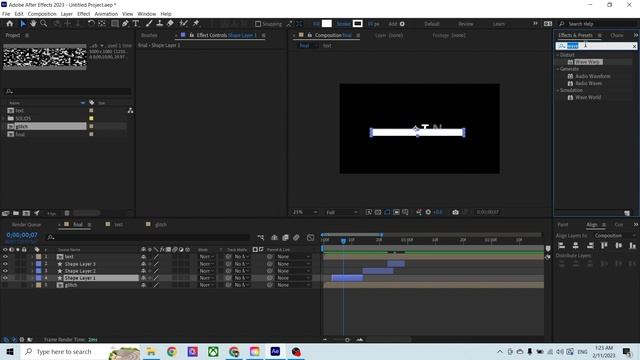Hide Shape Layer 3 visibility eye

tap(5, 264)
